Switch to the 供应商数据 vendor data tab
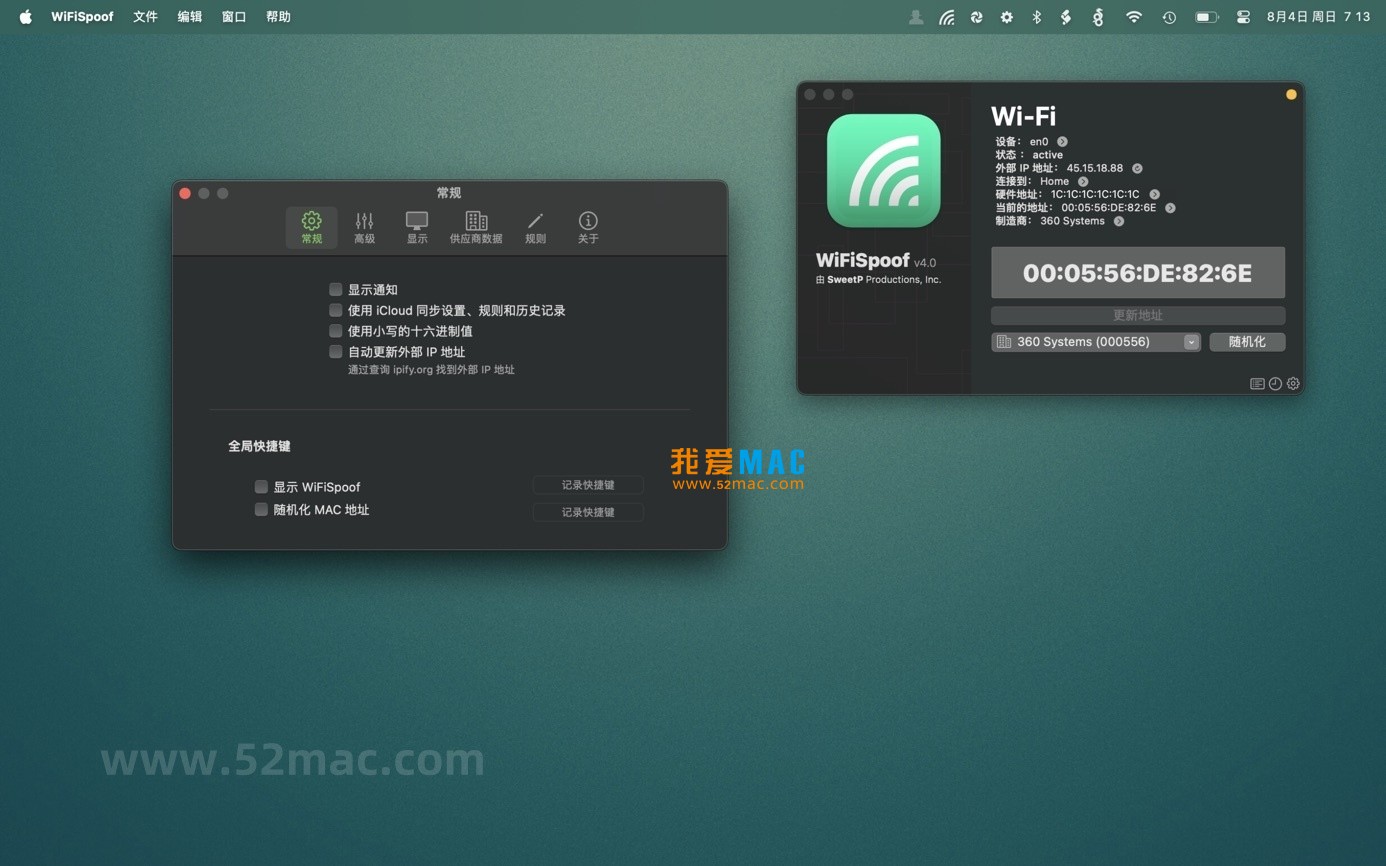 pyautogui.click(x=476, y=227)
